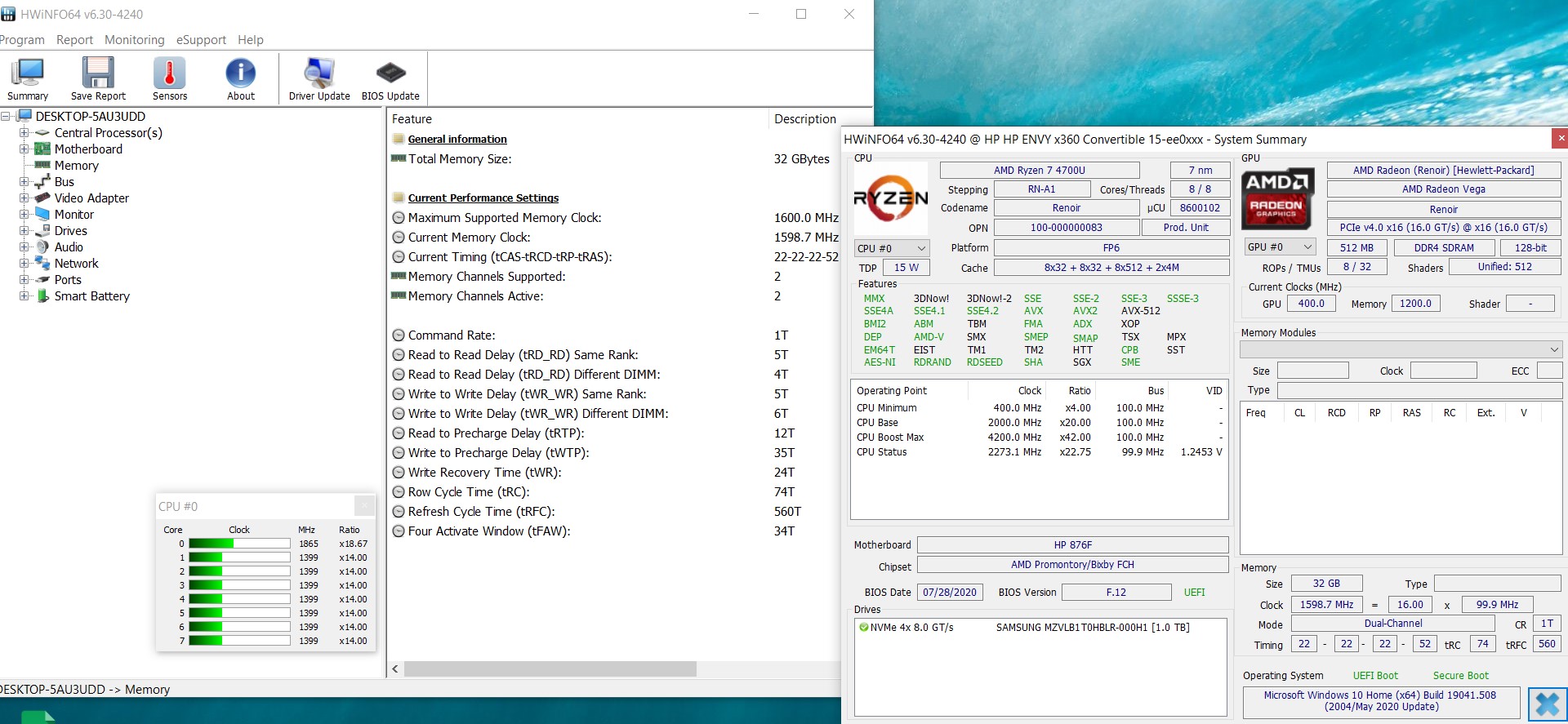Click the Ryzen CPU logo image
The width and height of the screenshot is (1568, 724).
pos(891,198)
